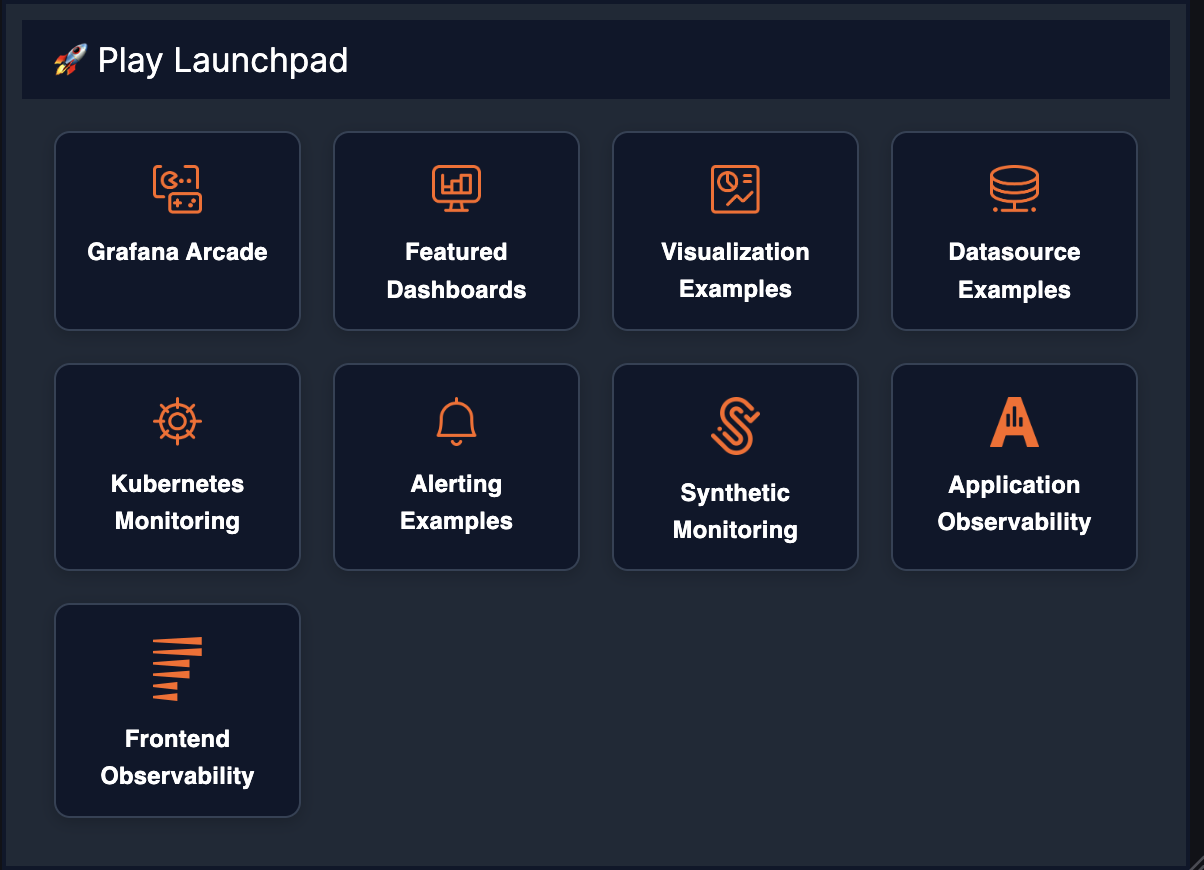The width and height of the screenshot is (1204, 870).
Task: Click the Visualization Examples chart icon
Action: [735, 188]
